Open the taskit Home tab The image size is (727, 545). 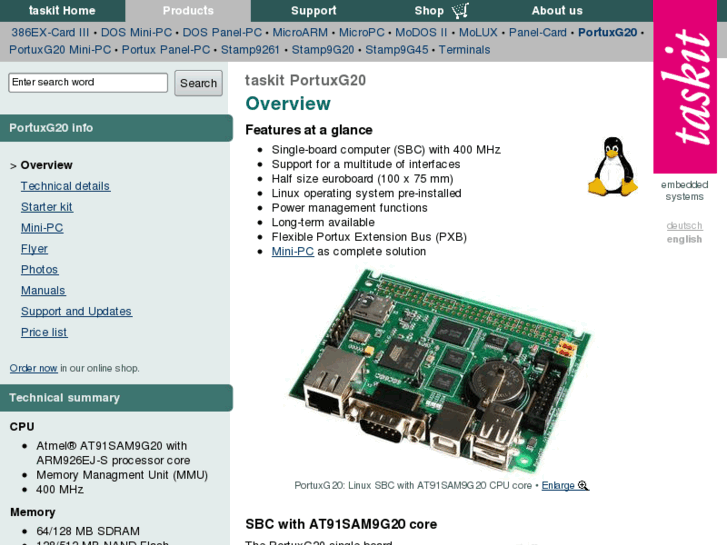(x=62, y=11)
